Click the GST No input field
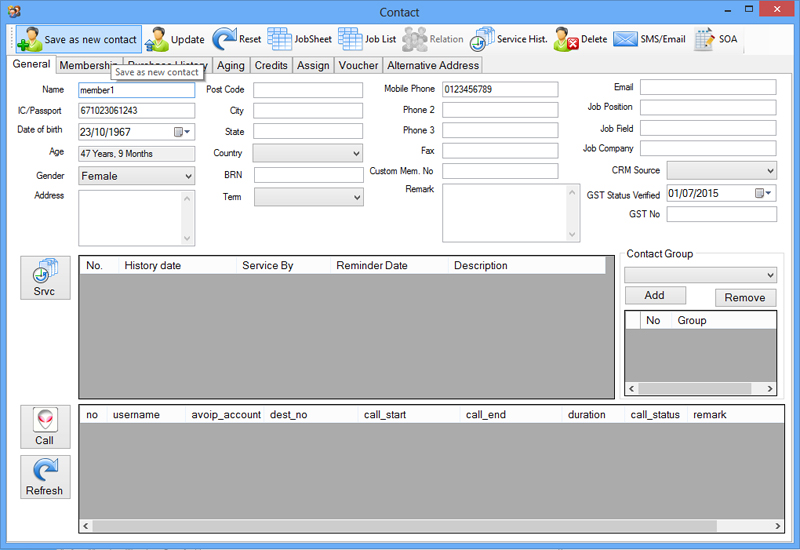Viewport: 800px width, 550px height. [722, 214]
